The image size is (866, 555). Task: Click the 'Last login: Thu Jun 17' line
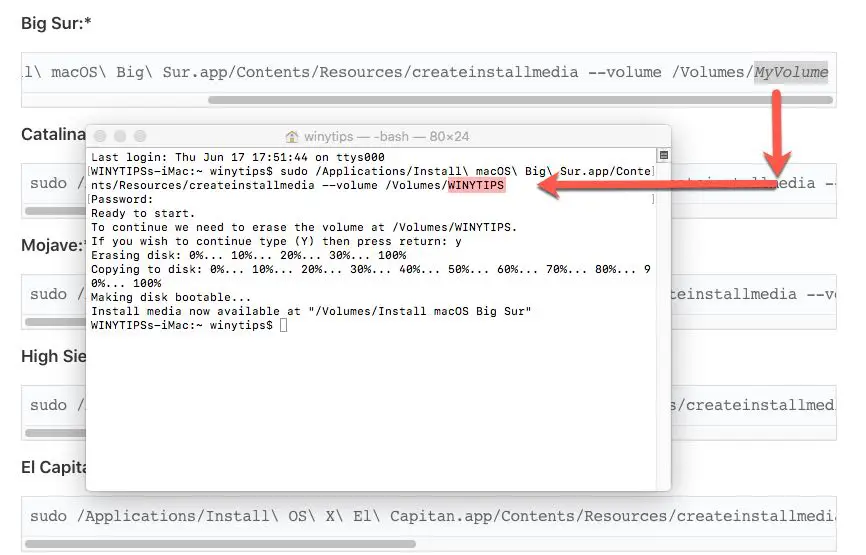(x=237, y=157)
